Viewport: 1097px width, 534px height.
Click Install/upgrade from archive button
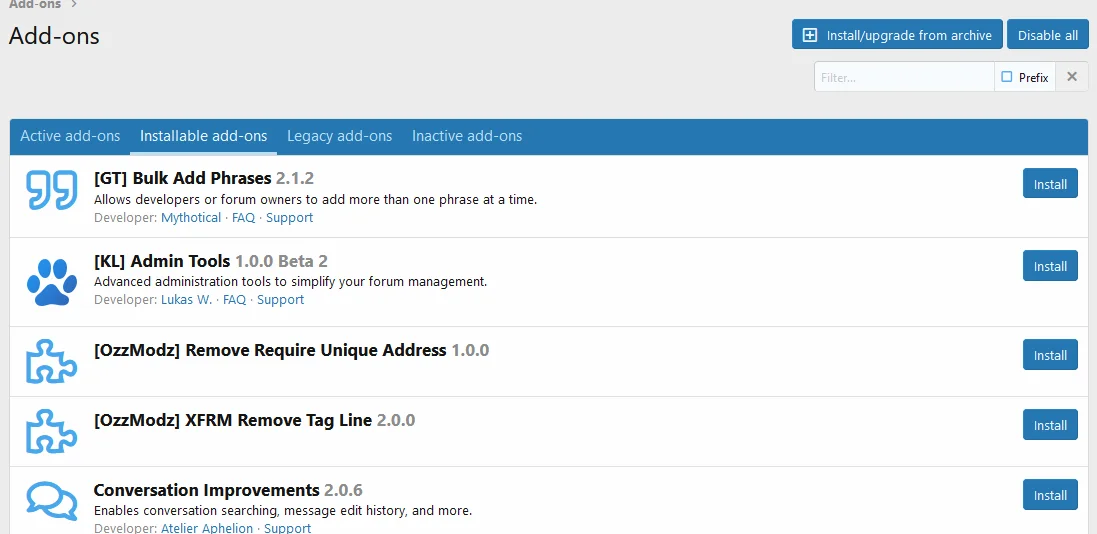point(896,35)
